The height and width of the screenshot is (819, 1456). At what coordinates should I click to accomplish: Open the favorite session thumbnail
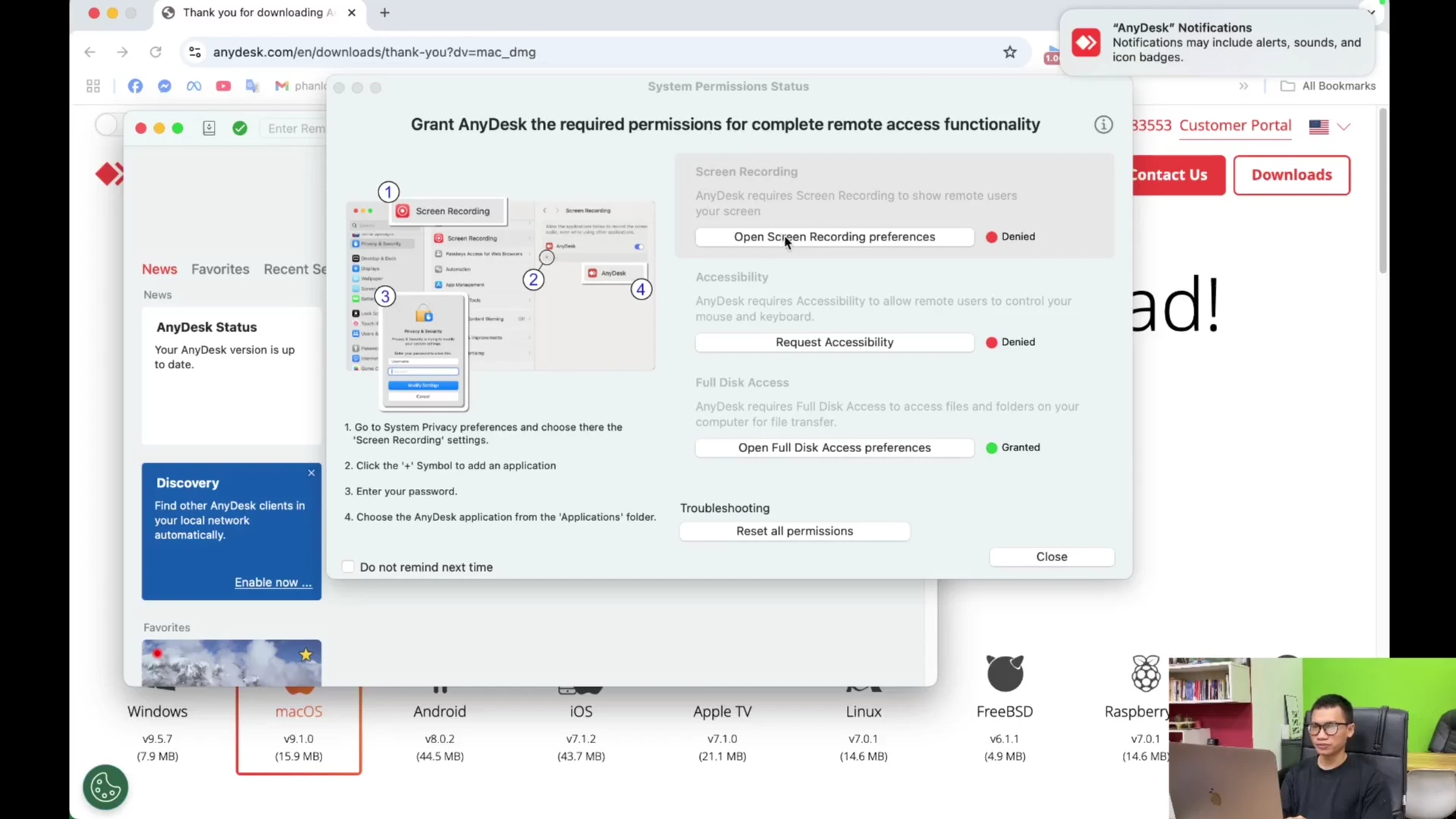point(231,664)
